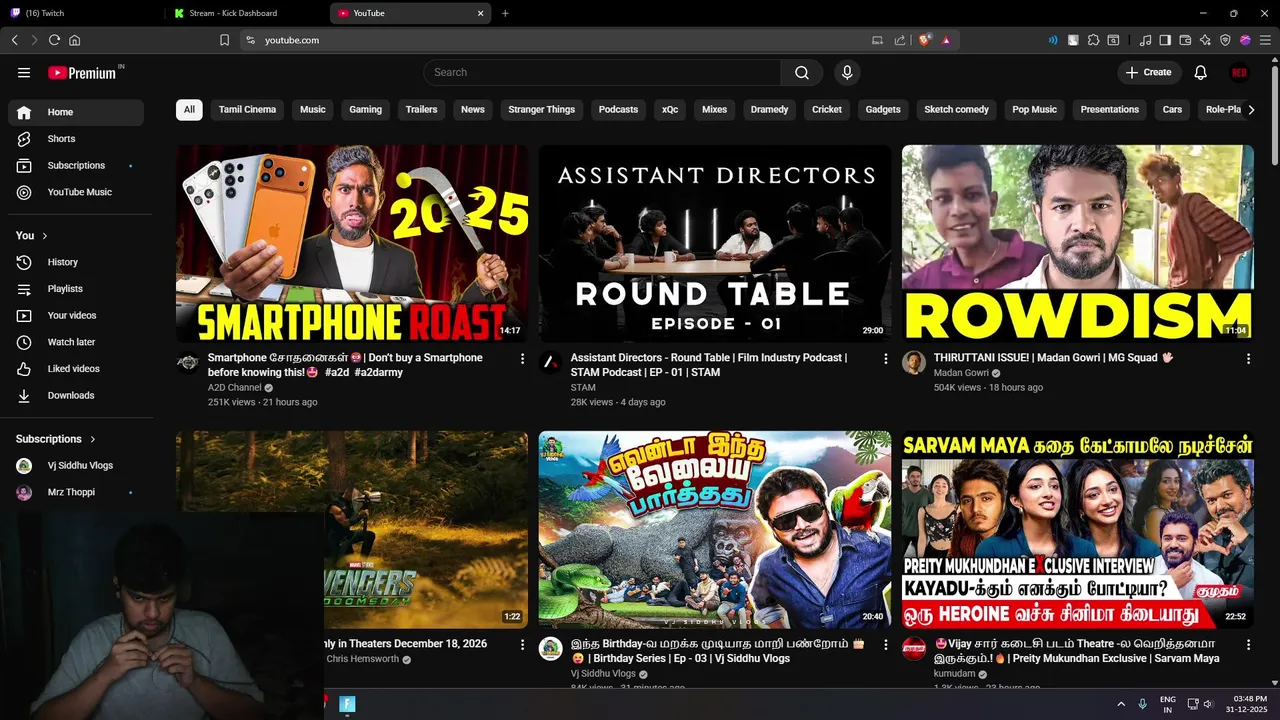Open Liked videos list
The image size is (1280, 720).
(76, 369)
